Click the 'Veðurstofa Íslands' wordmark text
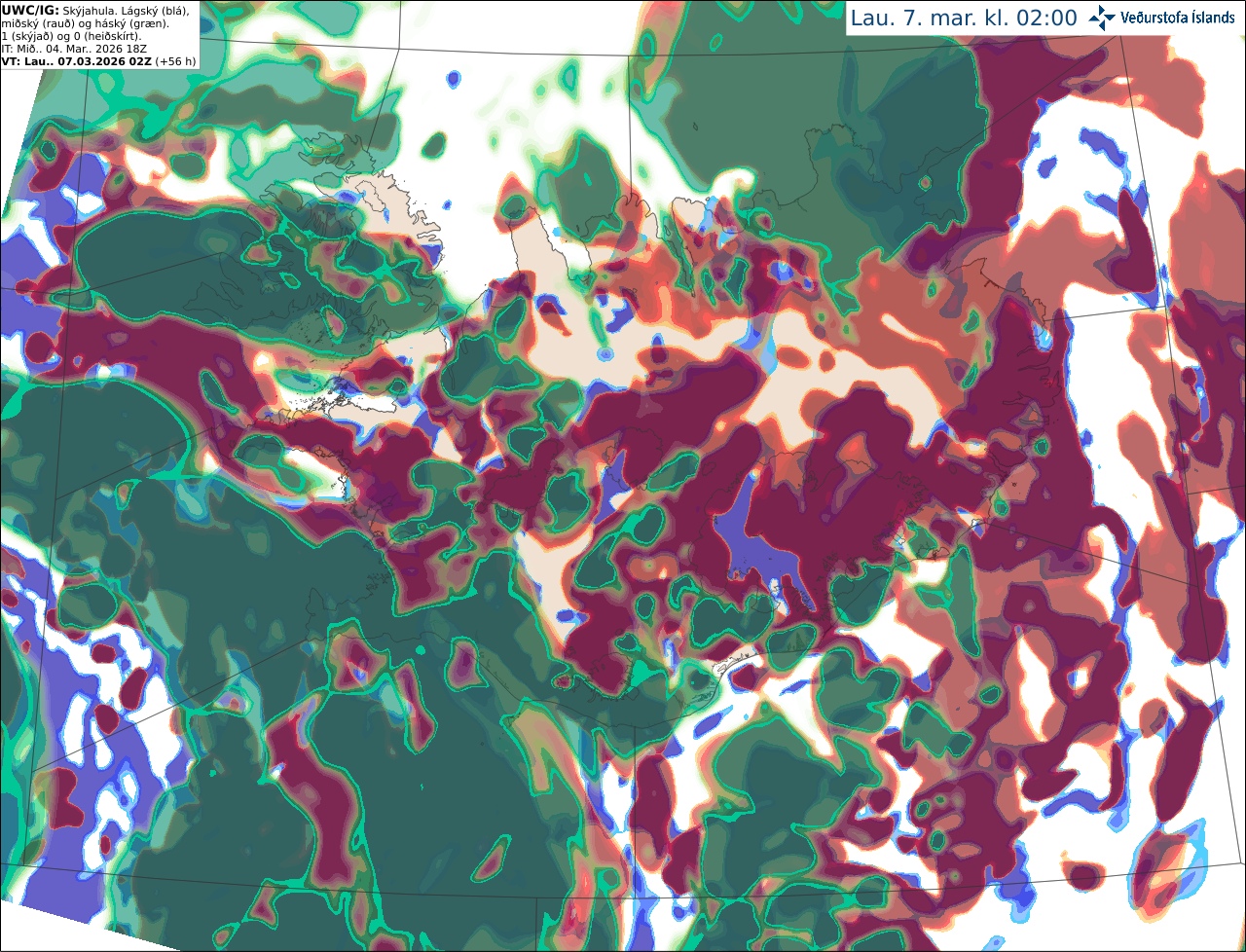Viewport: 1246px width, 952px height. coord(1178,18)
